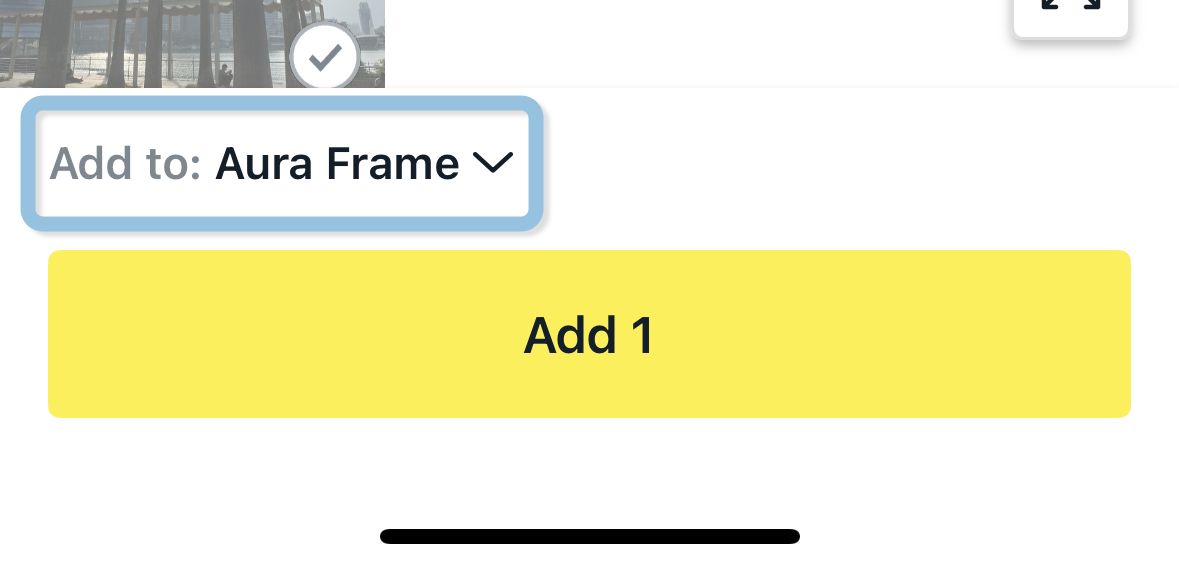Open the palm tree waterfront photo thumbnail
1179x568 pixels.
point(150,42)
